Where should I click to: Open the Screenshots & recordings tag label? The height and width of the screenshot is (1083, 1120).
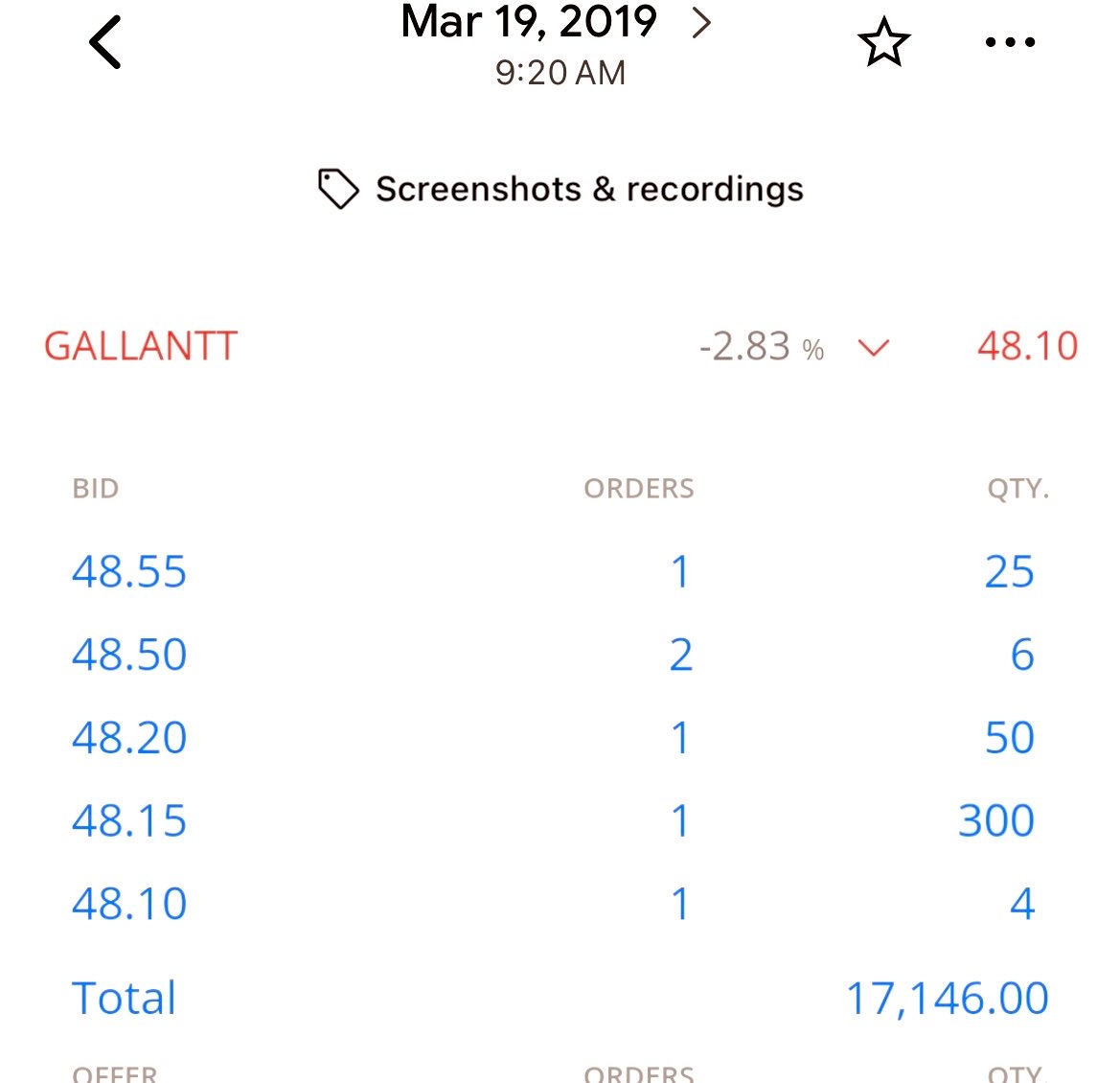[x=589, y=190]
